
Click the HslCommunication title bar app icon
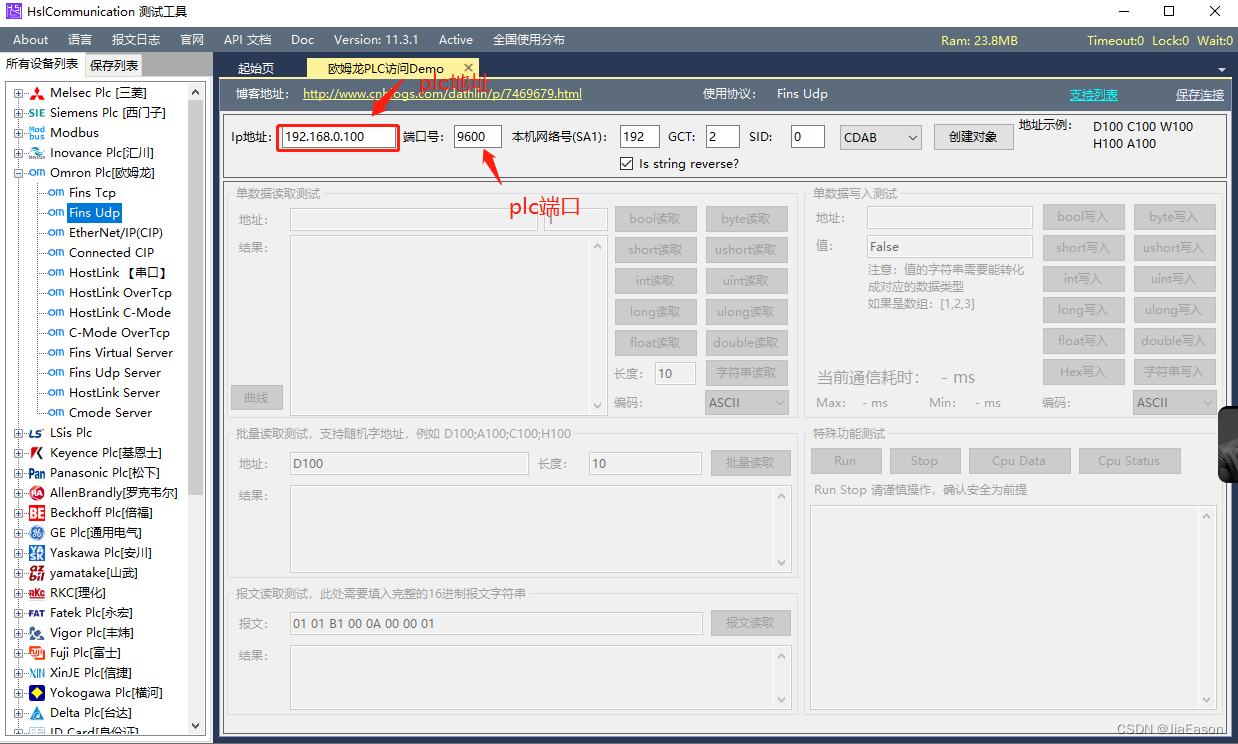[x=11, y=11]
